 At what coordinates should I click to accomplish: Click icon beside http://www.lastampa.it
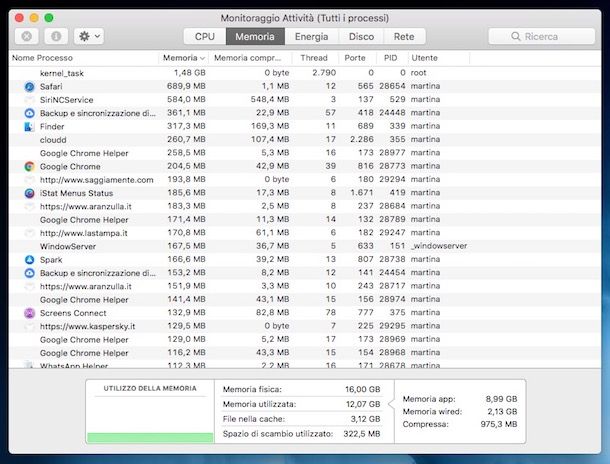pyautogui.click(x=30, y=233)
